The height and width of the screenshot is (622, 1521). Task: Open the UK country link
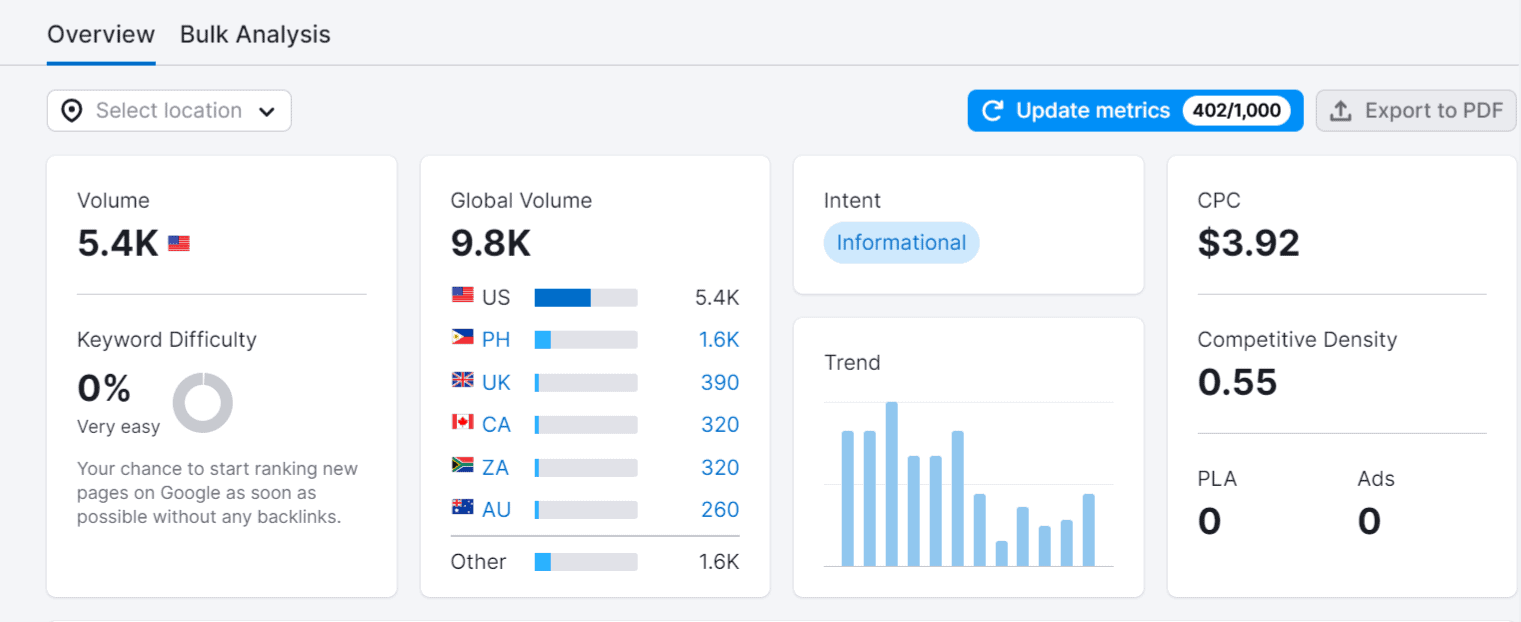pyautogui.click(x=496, y=383)
